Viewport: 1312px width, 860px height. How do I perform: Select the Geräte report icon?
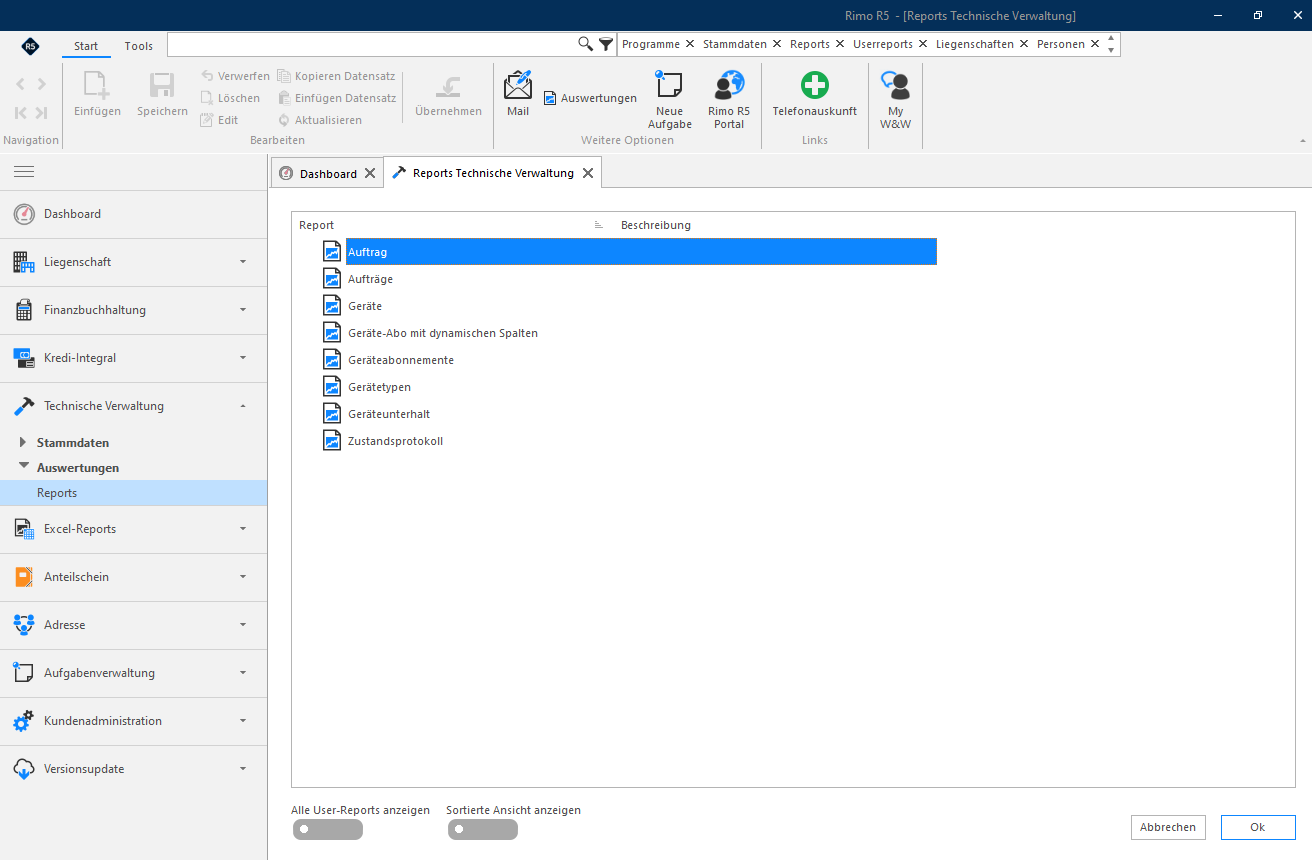pos(332,306)
